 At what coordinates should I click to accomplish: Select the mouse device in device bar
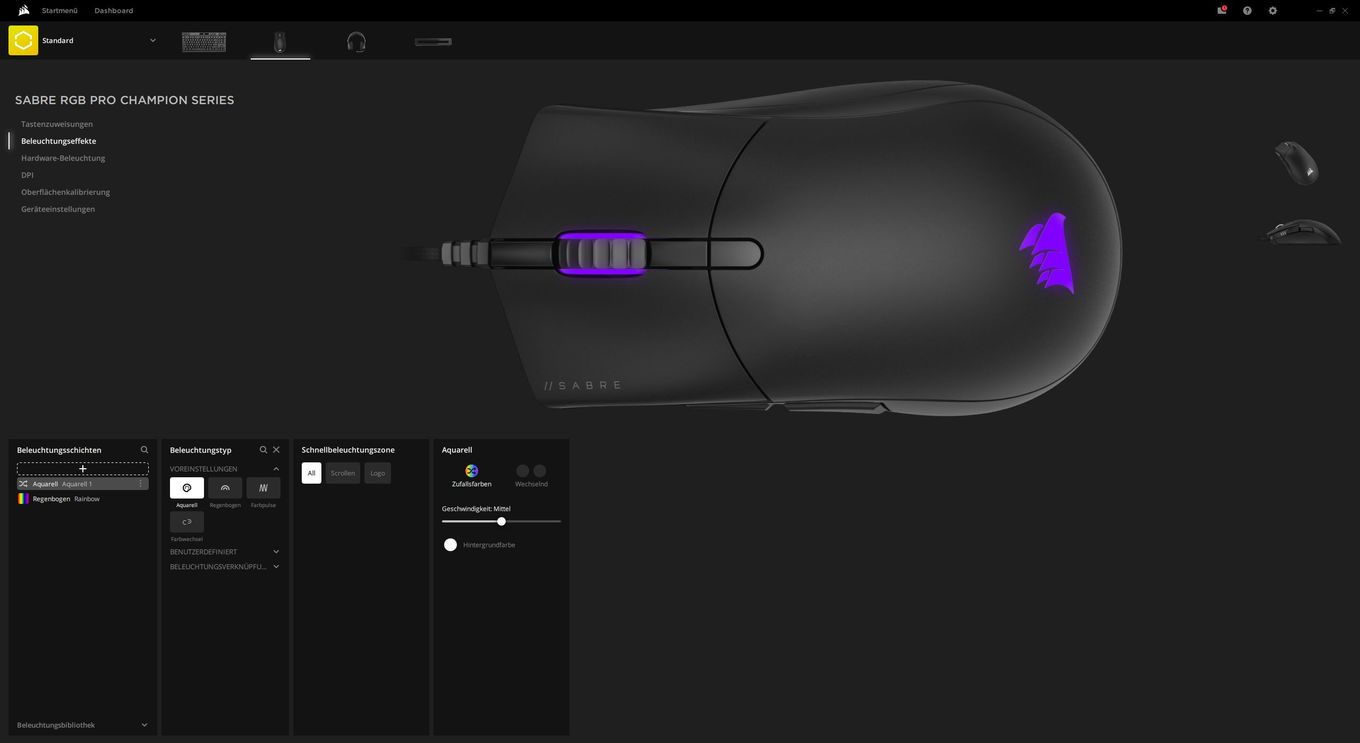[280, 42]
